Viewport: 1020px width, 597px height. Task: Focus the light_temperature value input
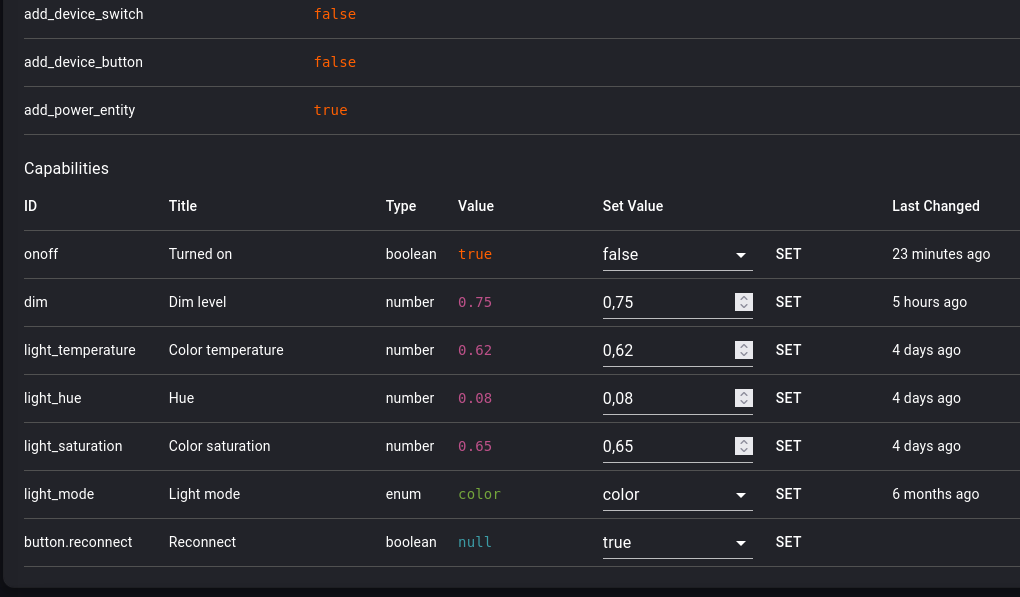[x=666, y=351]
